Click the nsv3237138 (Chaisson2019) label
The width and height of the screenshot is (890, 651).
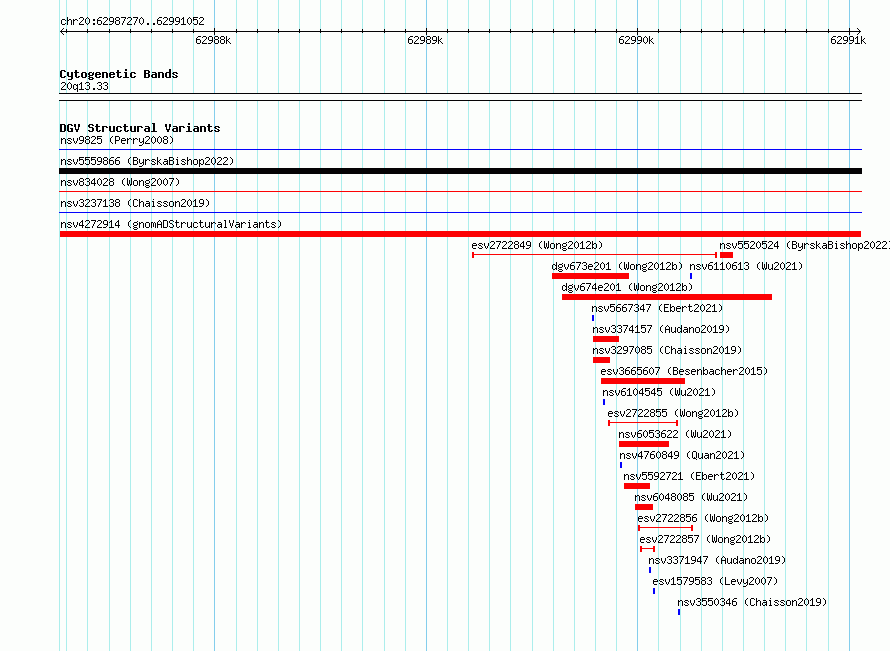click(x=135, y=203)
